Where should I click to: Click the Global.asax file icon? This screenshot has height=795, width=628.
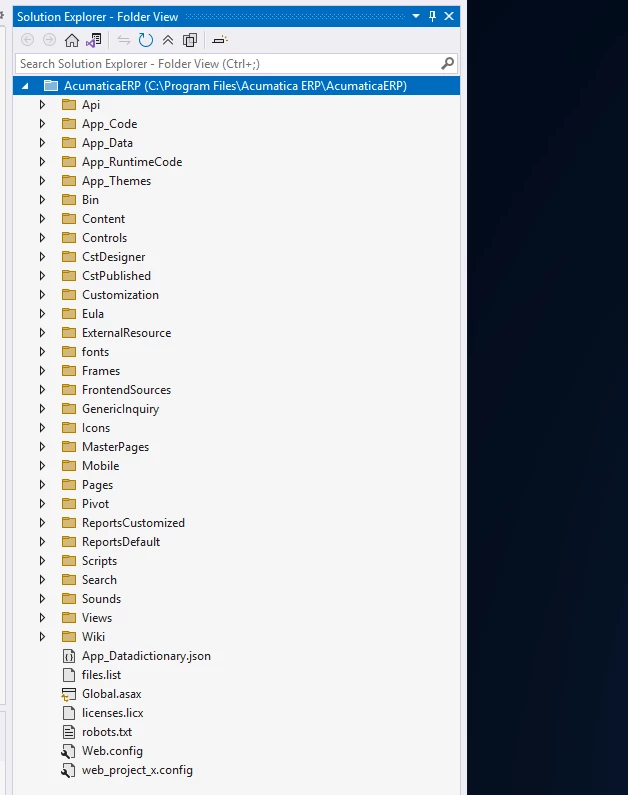click(68, 694)
